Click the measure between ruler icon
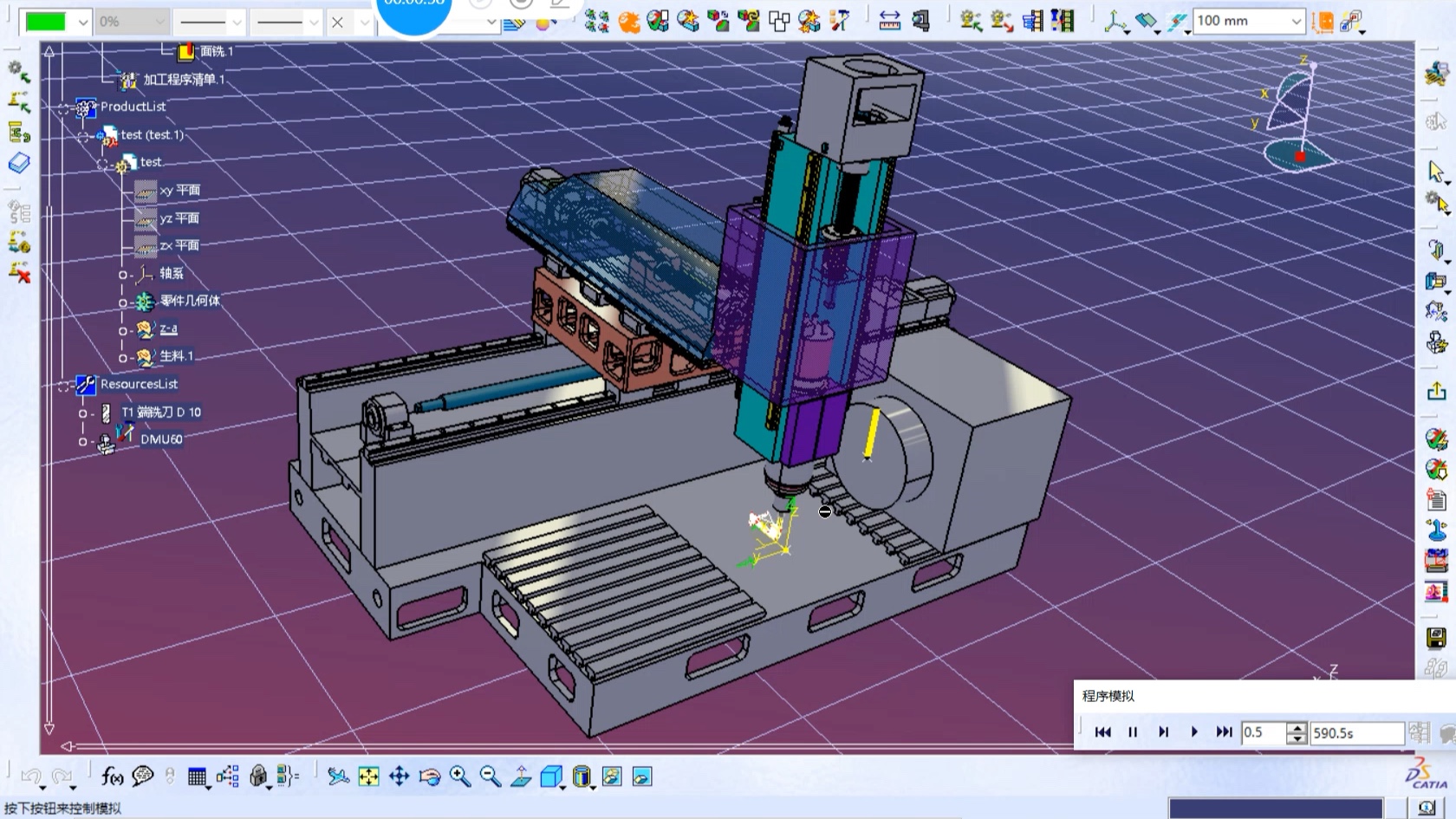Screen dimensions: 1456x819 (890, 21)
